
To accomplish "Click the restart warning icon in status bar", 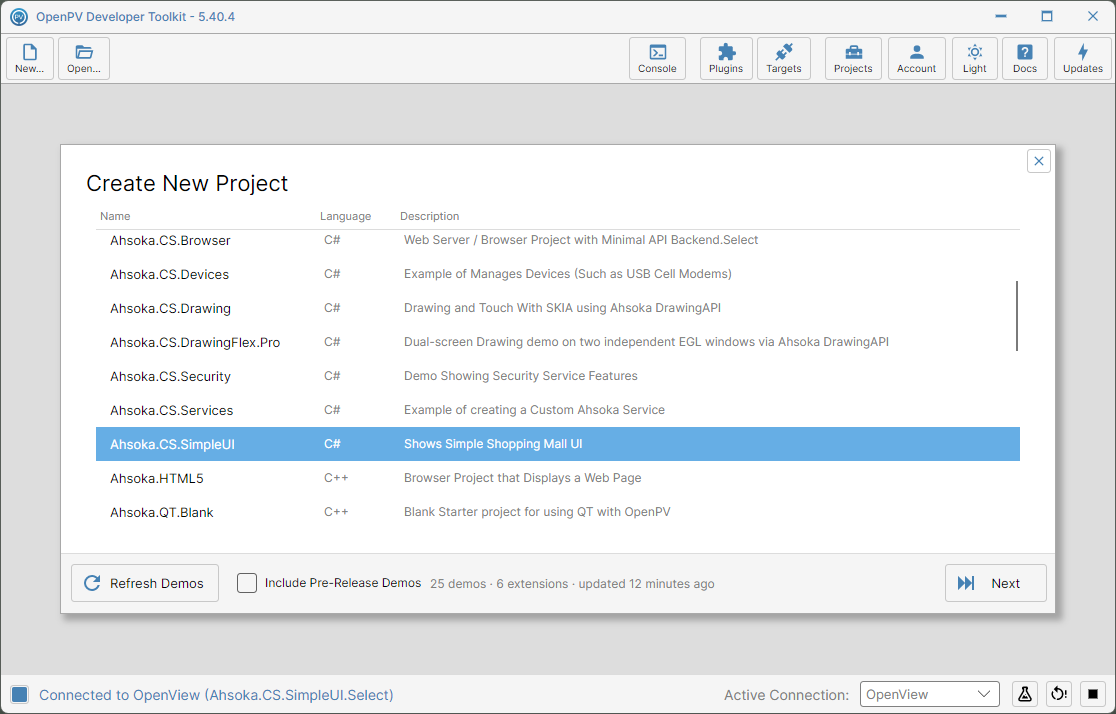I will click(x=1059, y=694).
